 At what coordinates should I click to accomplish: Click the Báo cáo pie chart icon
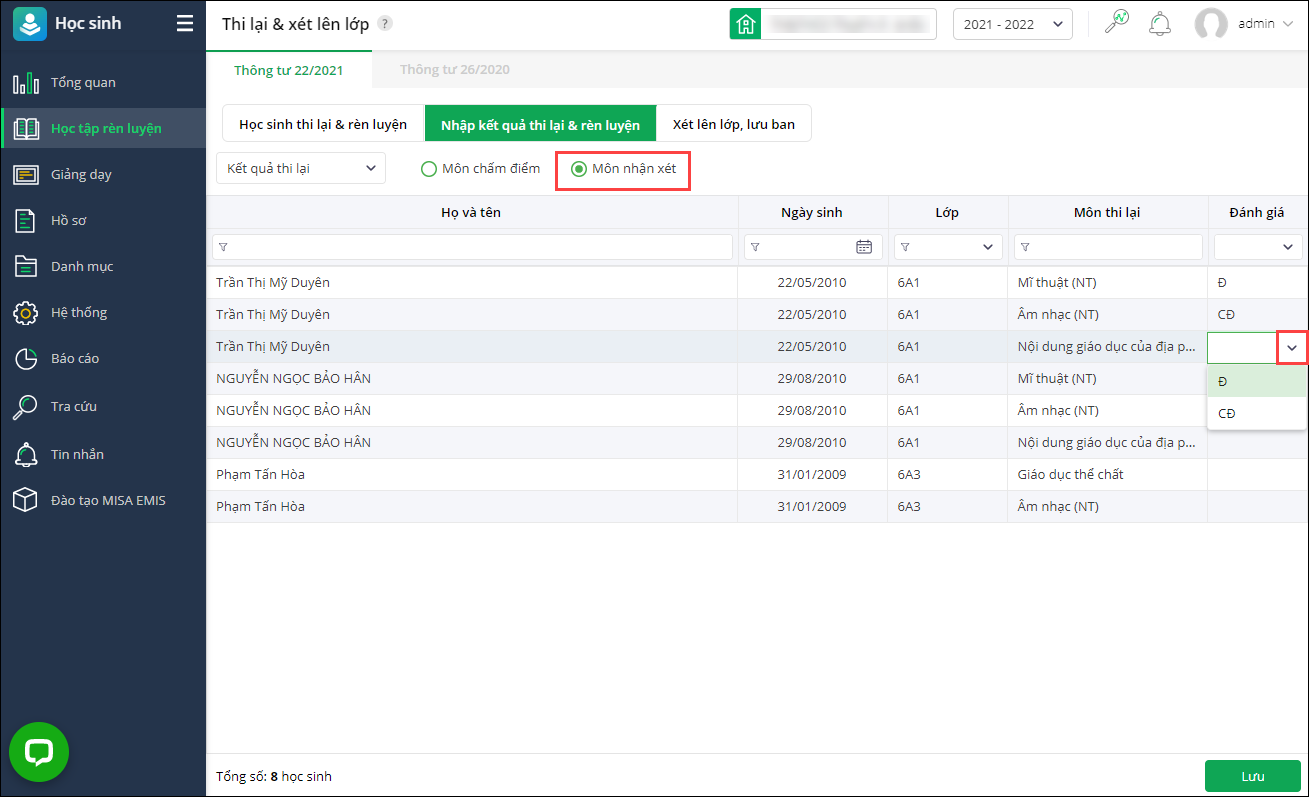26,359
